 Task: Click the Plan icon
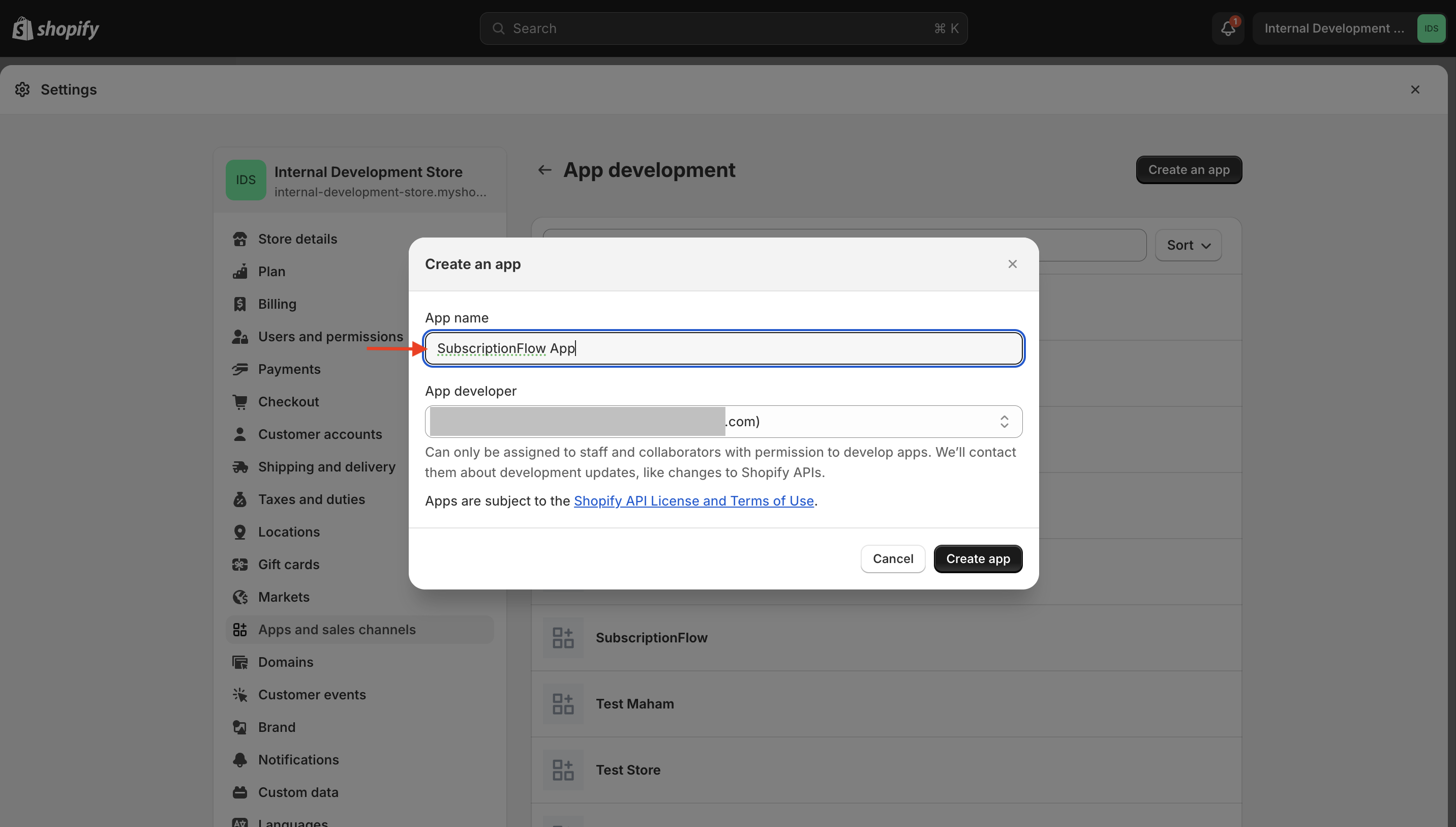click(239, 272)
